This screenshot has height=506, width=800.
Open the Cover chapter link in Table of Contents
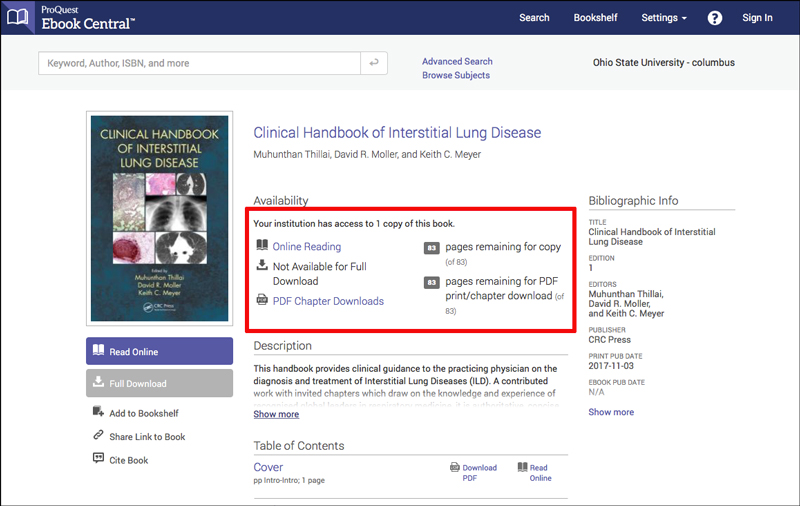(268, 467)
